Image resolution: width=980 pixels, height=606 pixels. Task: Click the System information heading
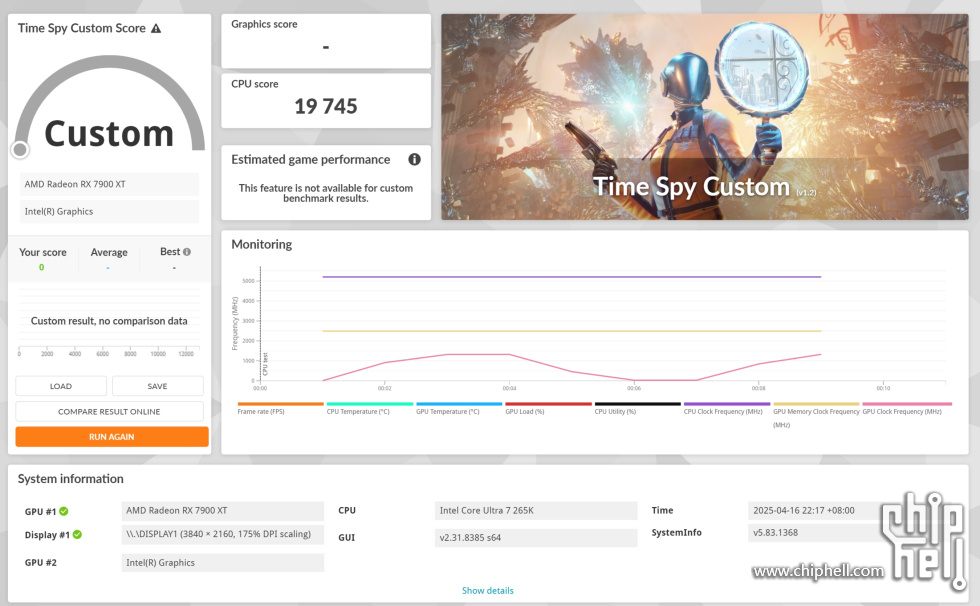pyautogui.click(x=71, y=479)
